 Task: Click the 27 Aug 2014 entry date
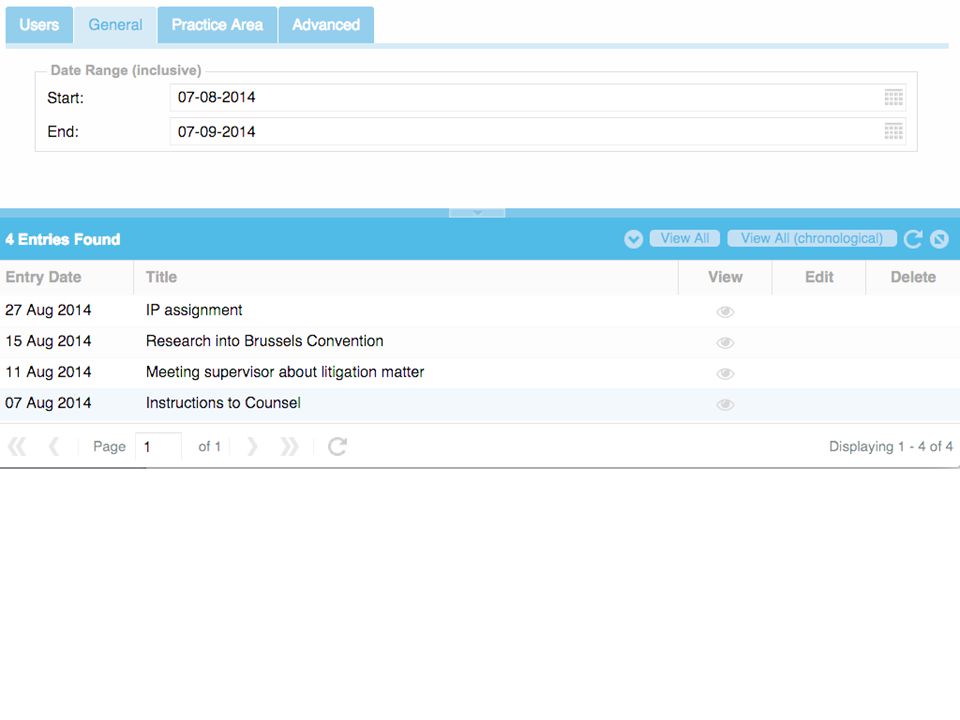coord(48,310)
